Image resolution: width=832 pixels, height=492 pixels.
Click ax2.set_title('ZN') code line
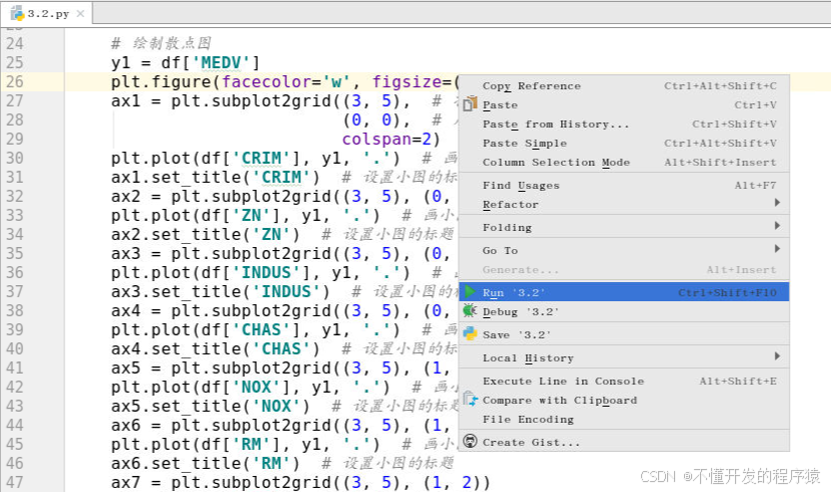pos(205,235)
